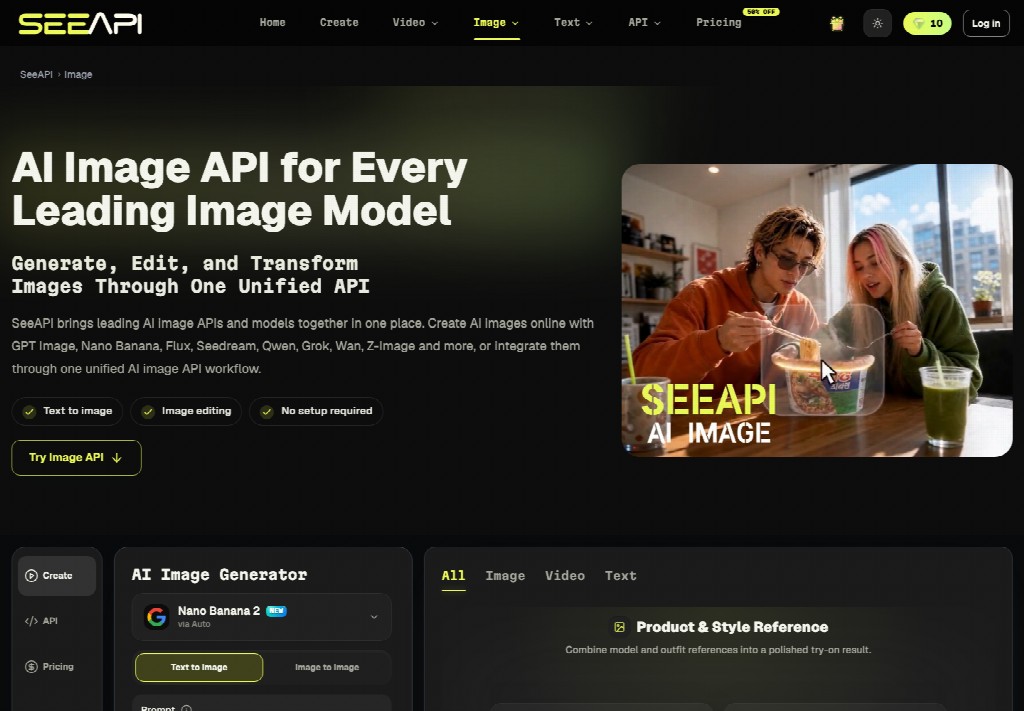1024x711 pixels.
Task: Click the SeeAPI logo
Action: tap(80, 24)
